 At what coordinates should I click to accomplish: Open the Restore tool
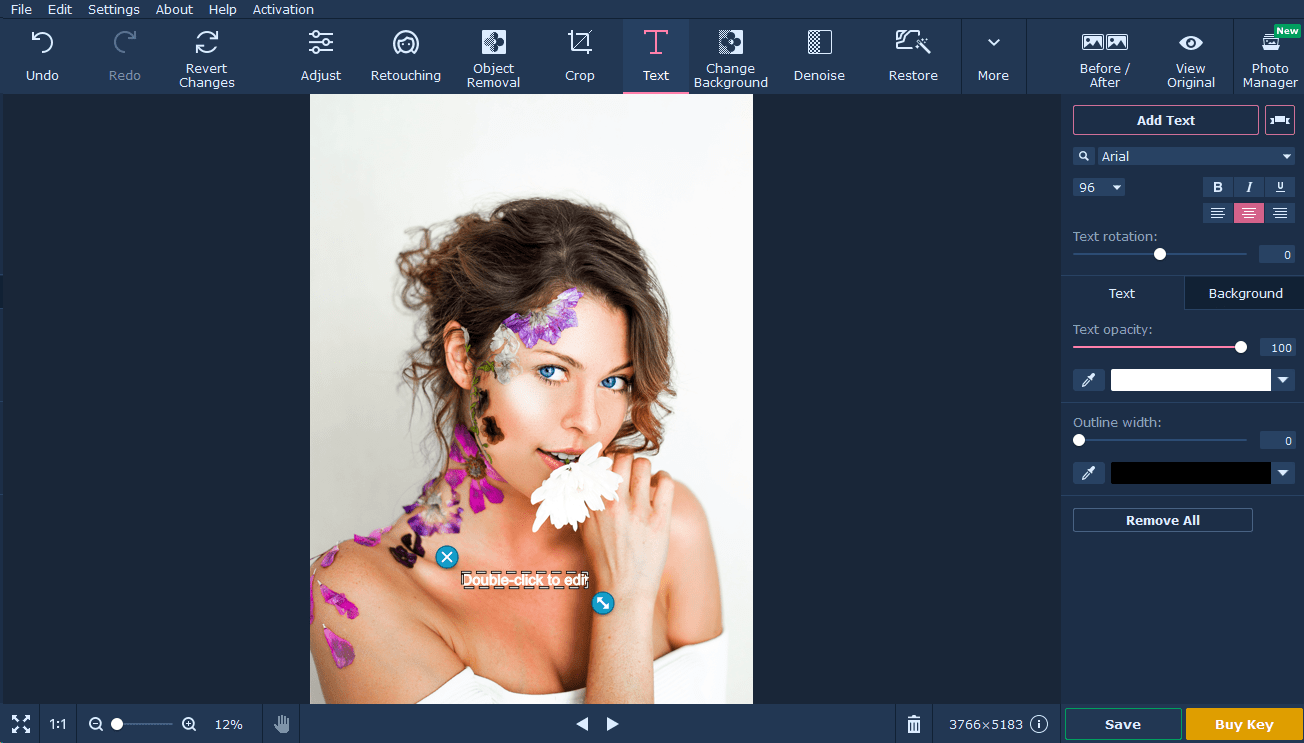point(912,55)
